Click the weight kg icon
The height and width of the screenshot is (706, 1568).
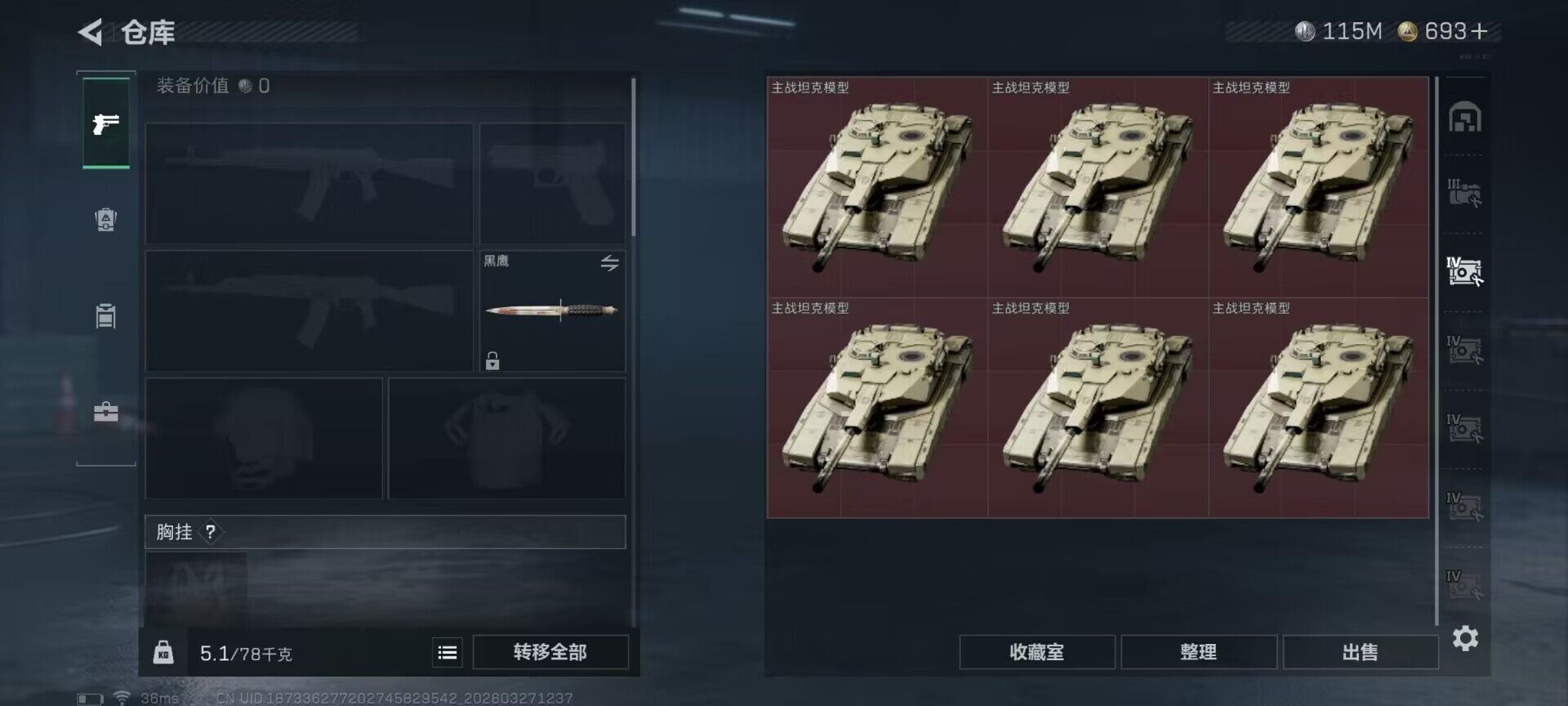(x=163, y=652)
